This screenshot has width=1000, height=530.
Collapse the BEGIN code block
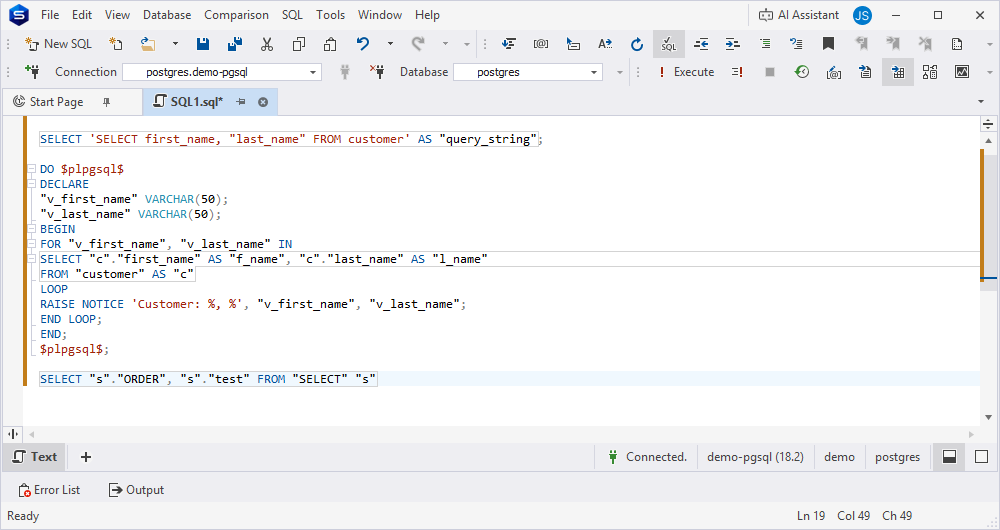[x=31, y=229]
